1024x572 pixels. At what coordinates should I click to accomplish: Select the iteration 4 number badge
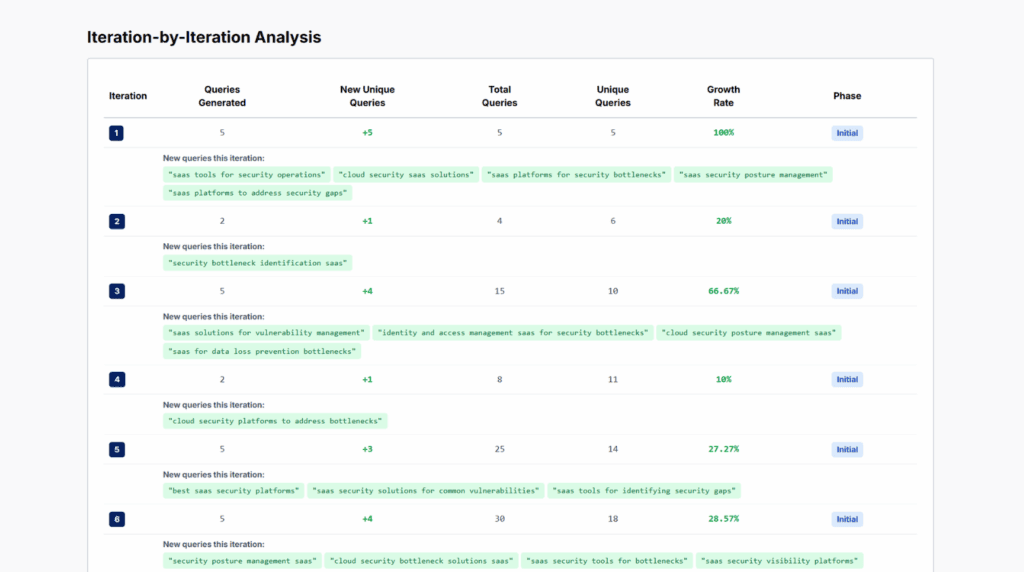116,379
